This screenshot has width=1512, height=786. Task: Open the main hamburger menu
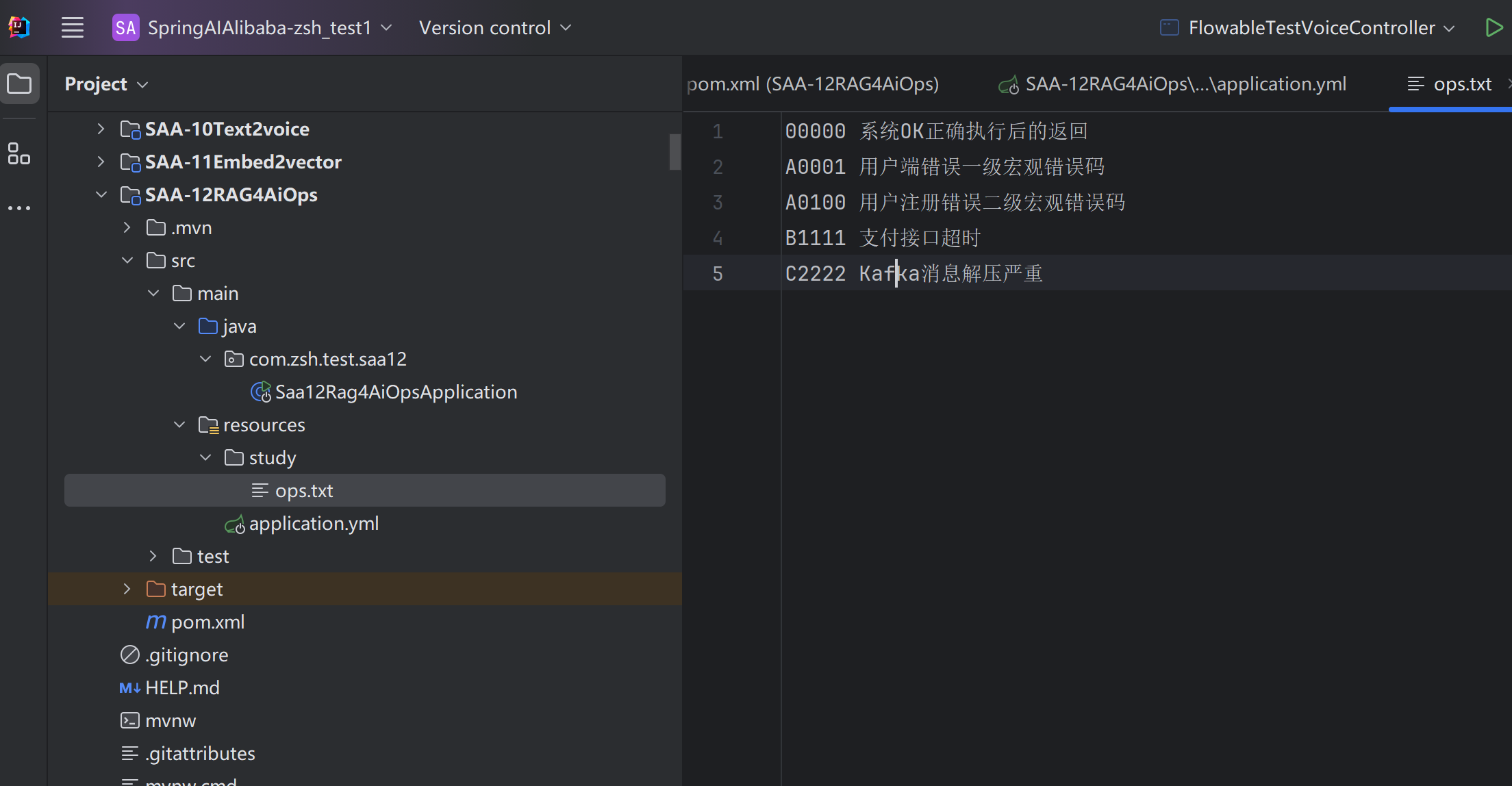73,28
